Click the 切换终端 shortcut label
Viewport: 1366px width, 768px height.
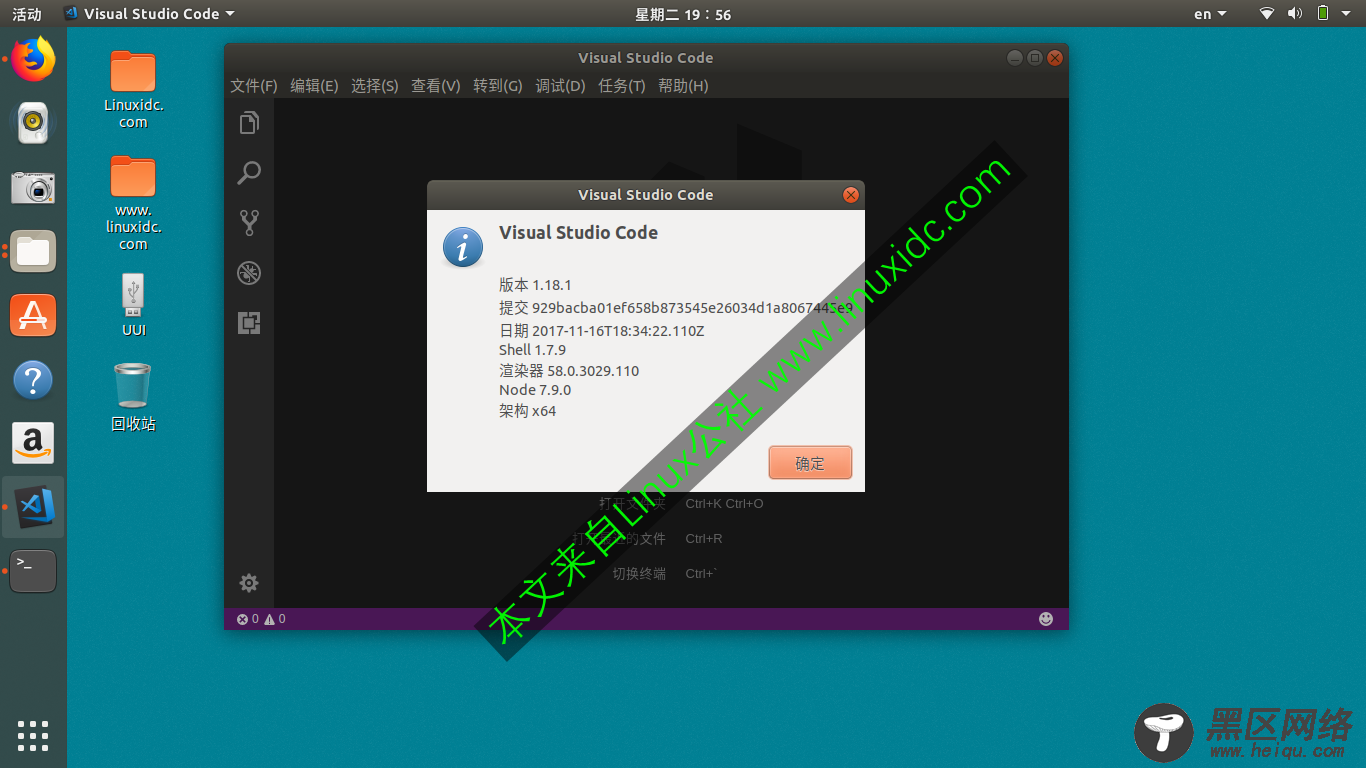(639, 574)
